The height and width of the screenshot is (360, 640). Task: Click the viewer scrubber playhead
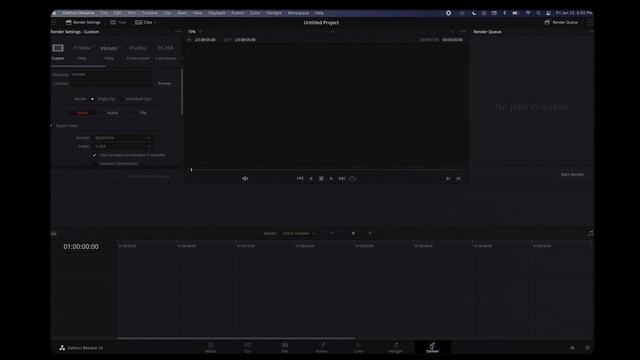(191, 169)
